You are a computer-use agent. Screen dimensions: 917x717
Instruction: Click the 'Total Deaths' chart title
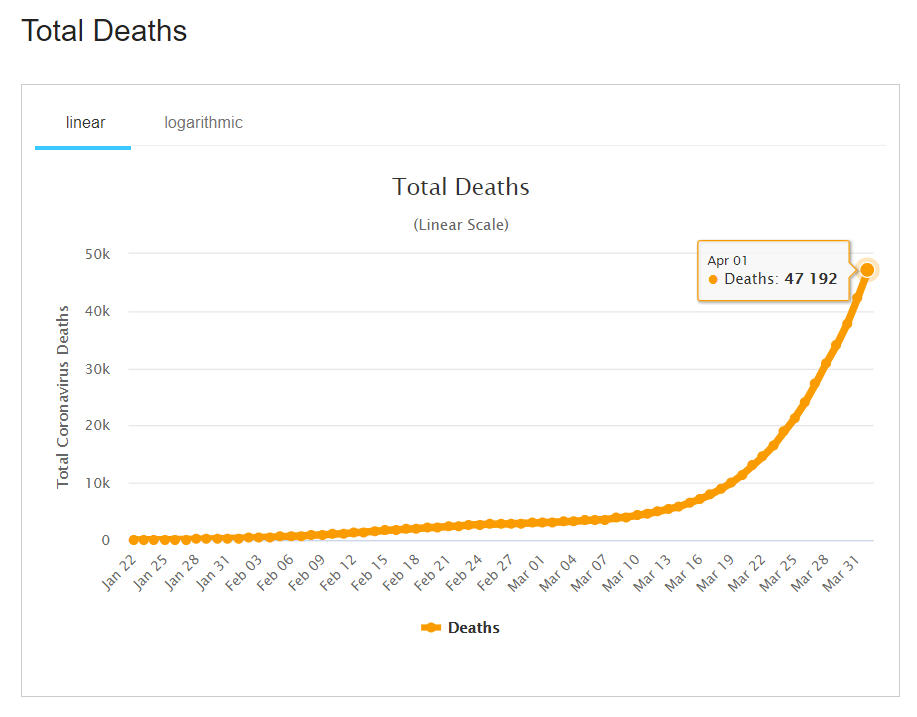tap(460, 187)
